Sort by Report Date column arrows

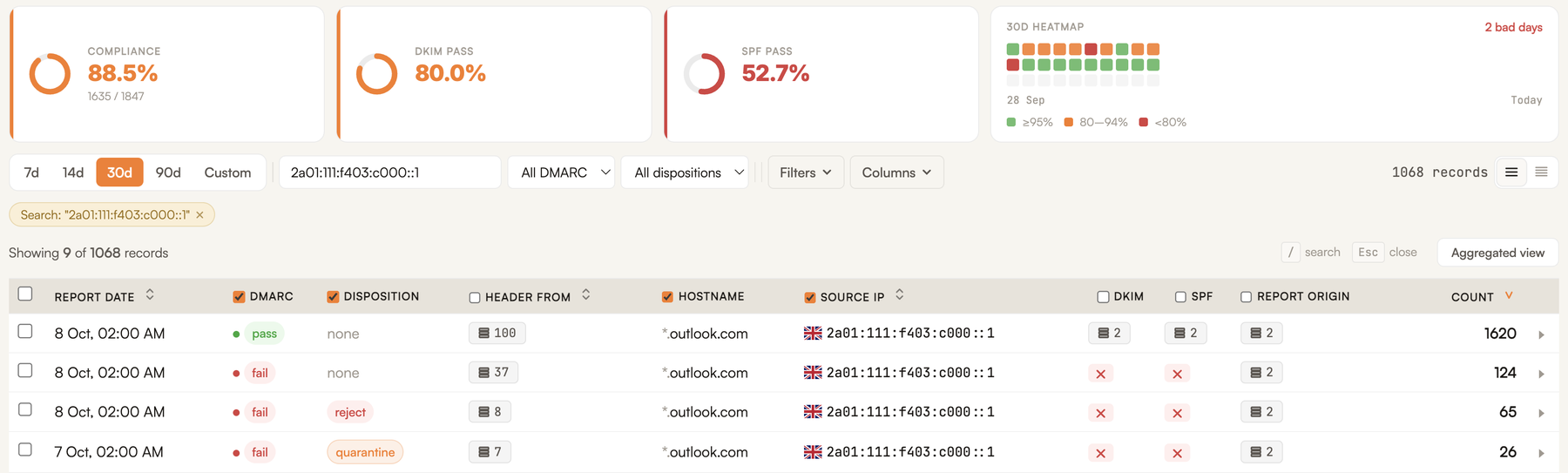click(150, 294)
